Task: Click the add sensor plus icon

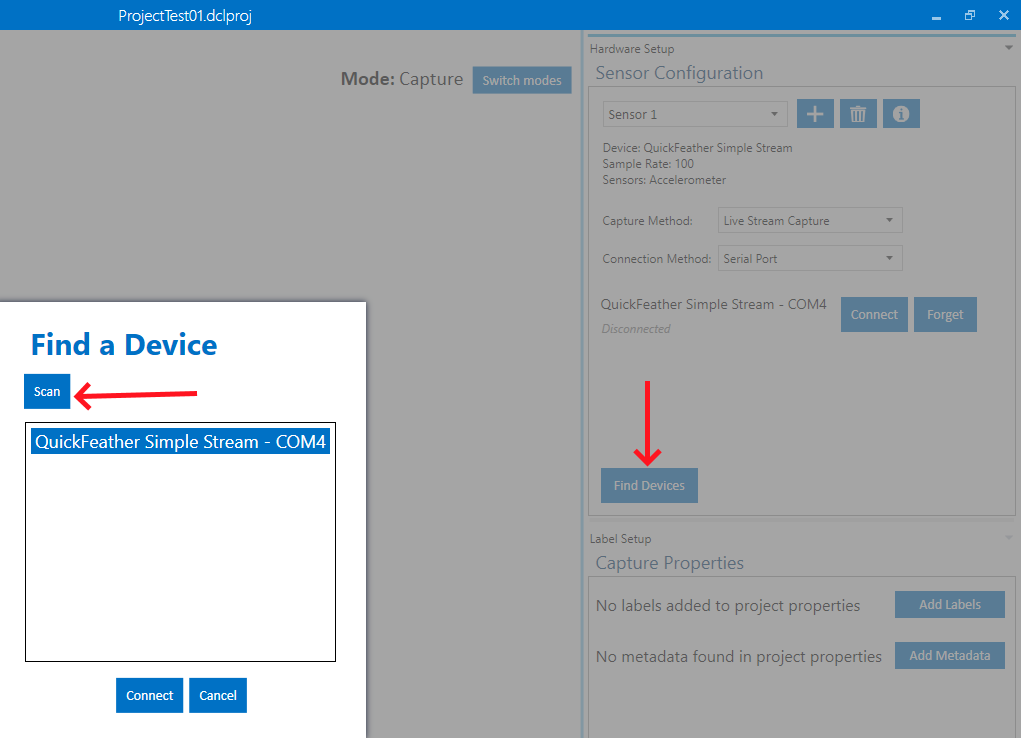Action: pos(815,114)
